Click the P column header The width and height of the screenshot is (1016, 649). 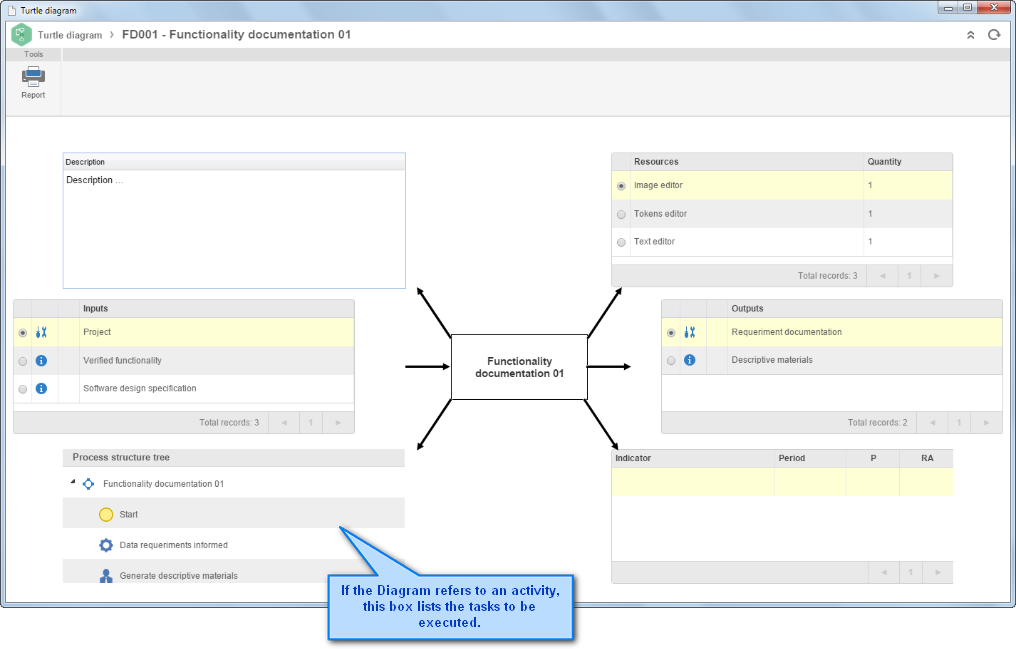[873, 459]
